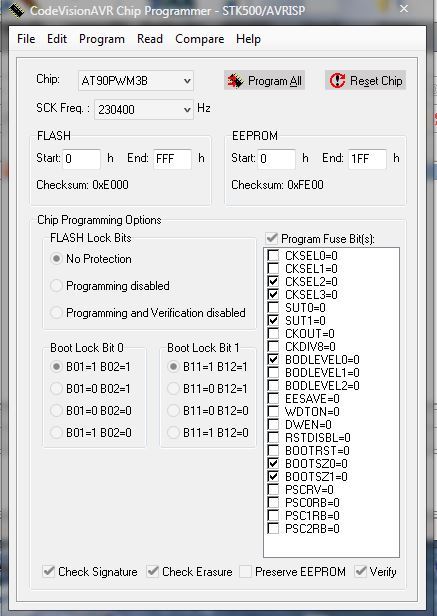Close the Chip Programmer window
This screenshot has height=616, width=437.
[404, 9]
